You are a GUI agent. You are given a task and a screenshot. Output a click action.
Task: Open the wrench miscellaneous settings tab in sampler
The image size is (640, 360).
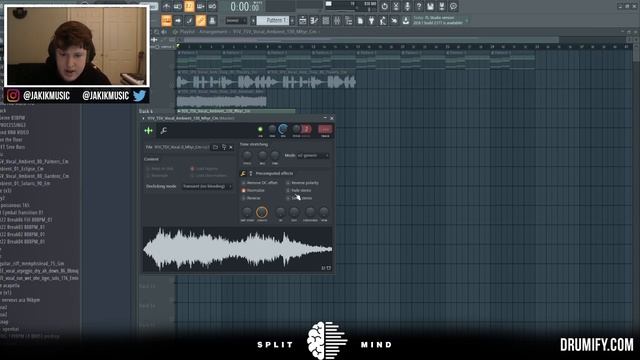pos(164,131)
